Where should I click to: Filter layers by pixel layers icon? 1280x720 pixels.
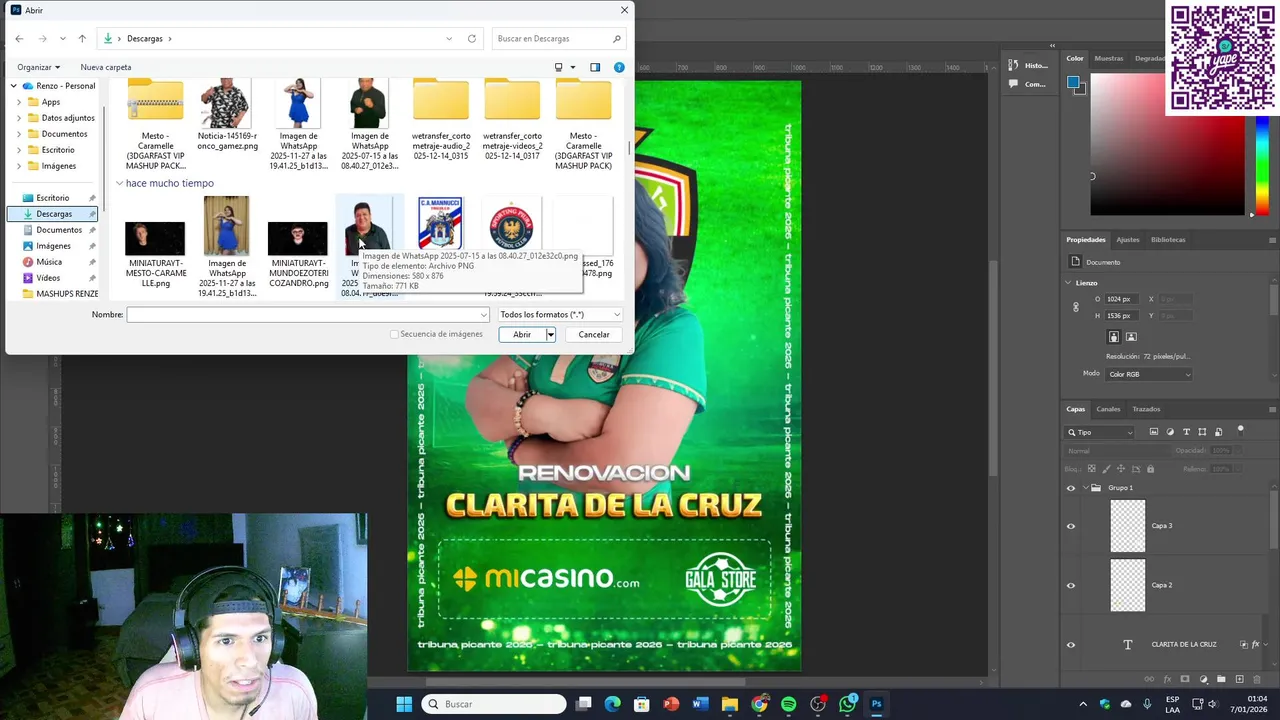coord(1154,432)
